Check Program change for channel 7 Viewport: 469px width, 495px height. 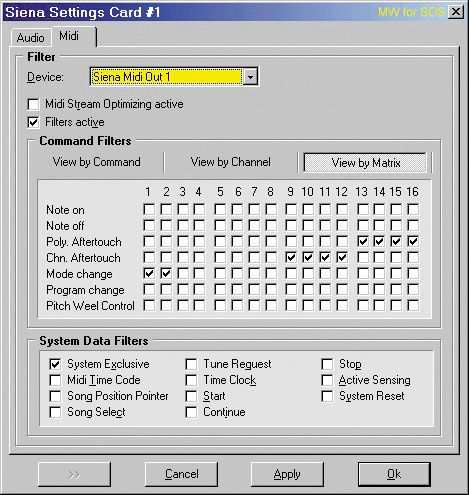254,289
